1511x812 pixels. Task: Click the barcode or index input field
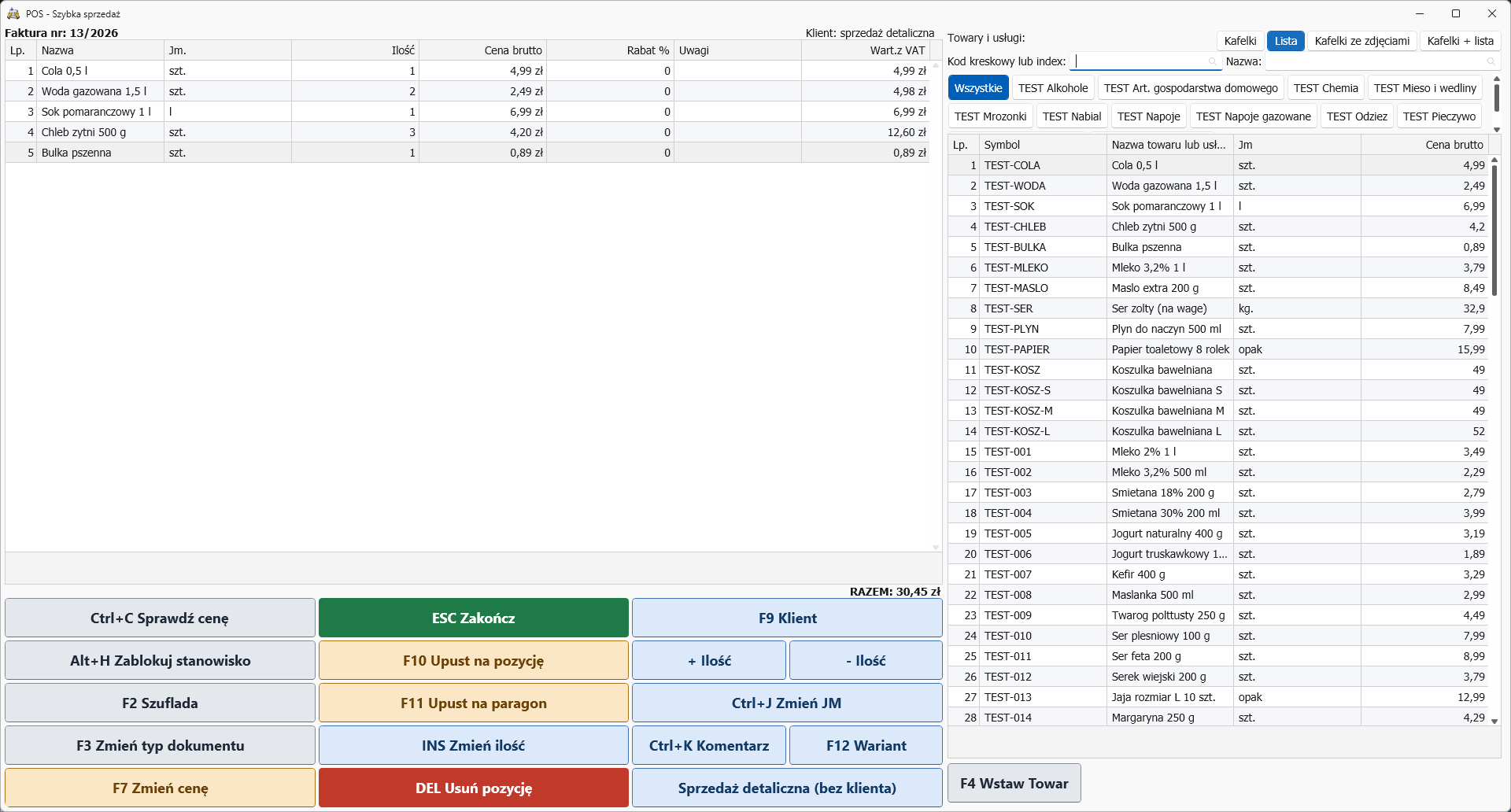tap(1144, 61)
